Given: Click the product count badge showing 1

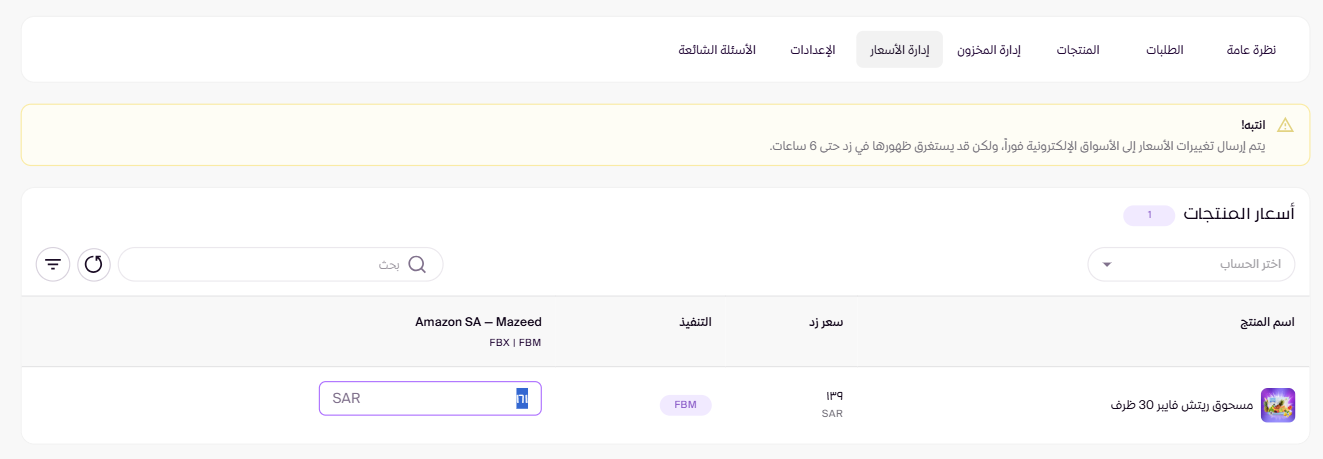Looking at the screenshot, I should pos(1149,214).
